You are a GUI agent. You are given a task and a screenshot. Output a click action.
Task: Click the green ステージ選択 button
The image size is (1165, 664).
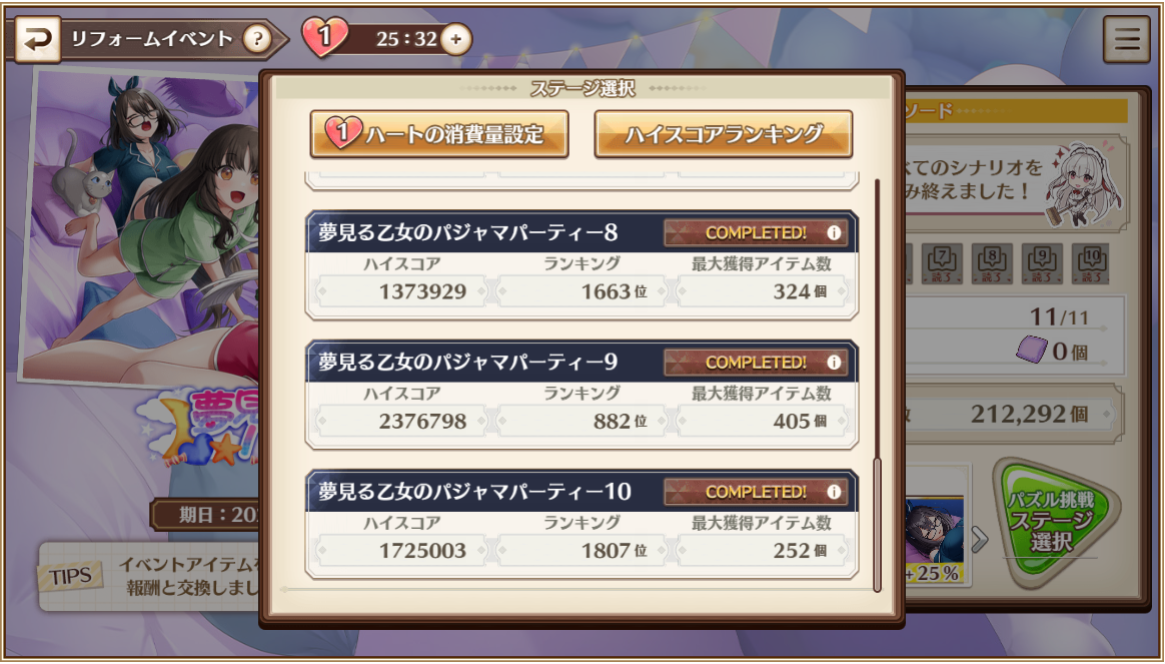[x=1051, y=521]
